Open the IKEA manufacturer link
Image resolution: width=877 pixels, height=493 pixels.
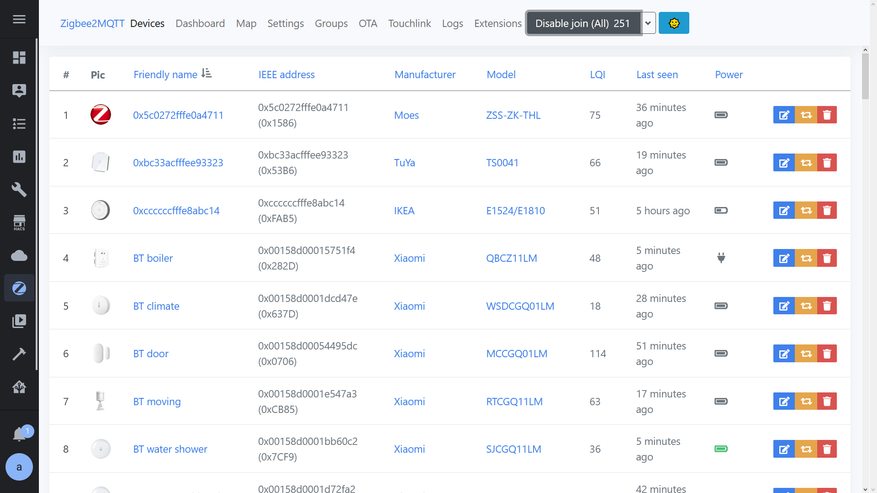coord(404,211)
